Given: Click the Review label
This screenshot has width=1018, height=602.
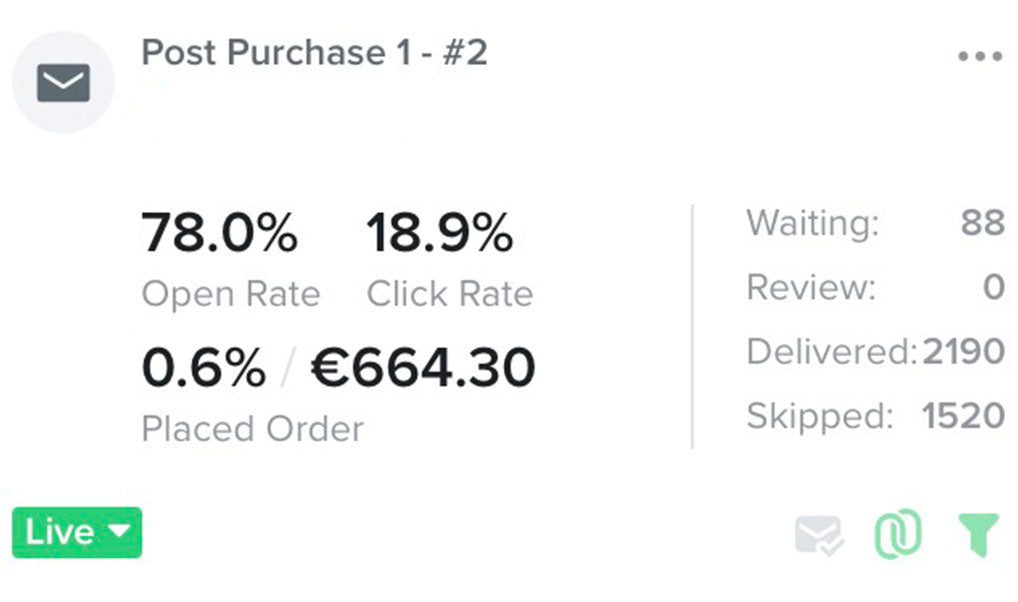Looking at the screenshot, I should tap(810, 288).
